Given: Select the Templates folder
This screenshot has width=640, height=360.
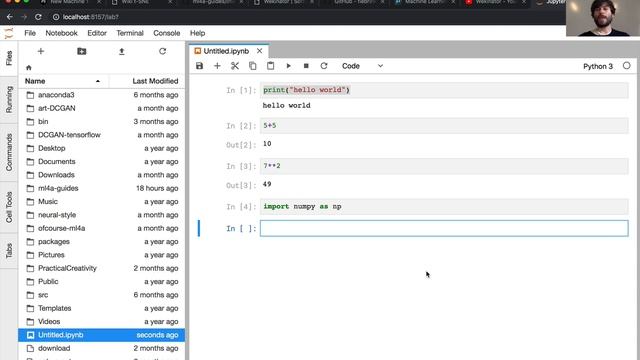Looking at the screenshot, I should (101, 308).
